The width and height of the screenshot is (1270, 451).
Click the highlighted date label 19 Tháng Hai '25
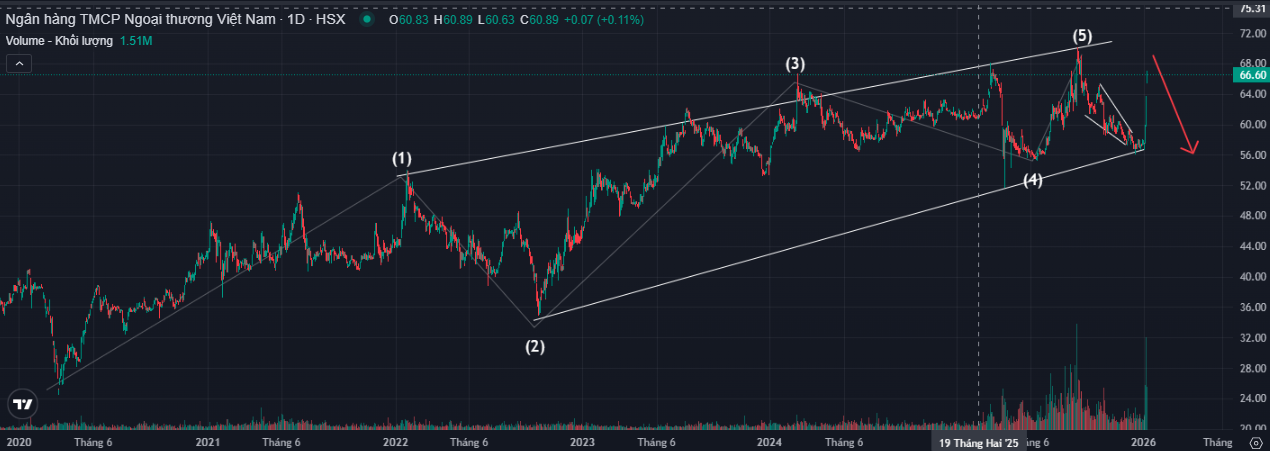coord(979,441)
